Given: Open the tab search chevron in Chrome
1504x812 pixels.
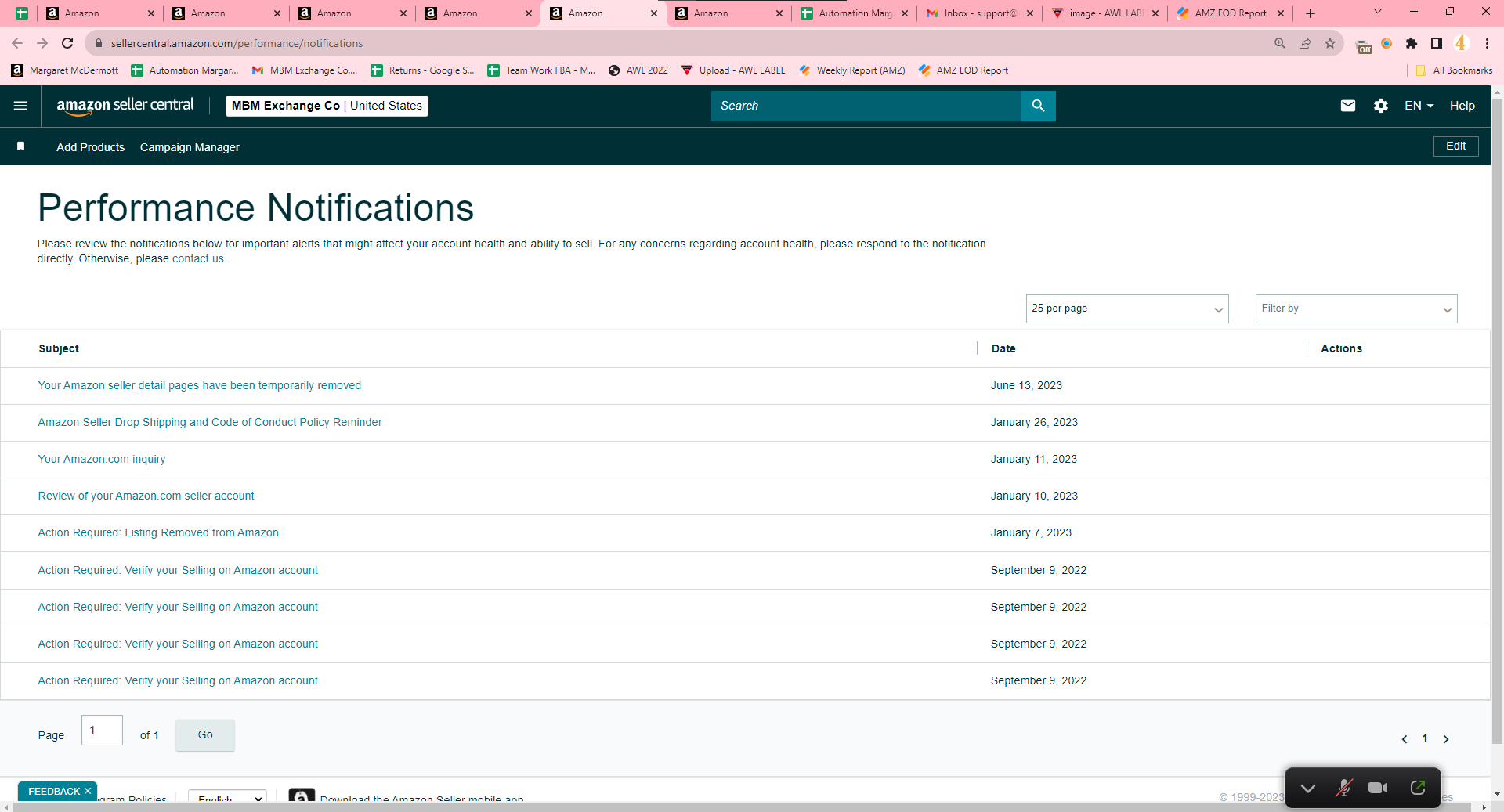Looking at the screenshot, I should (1378, 12).
